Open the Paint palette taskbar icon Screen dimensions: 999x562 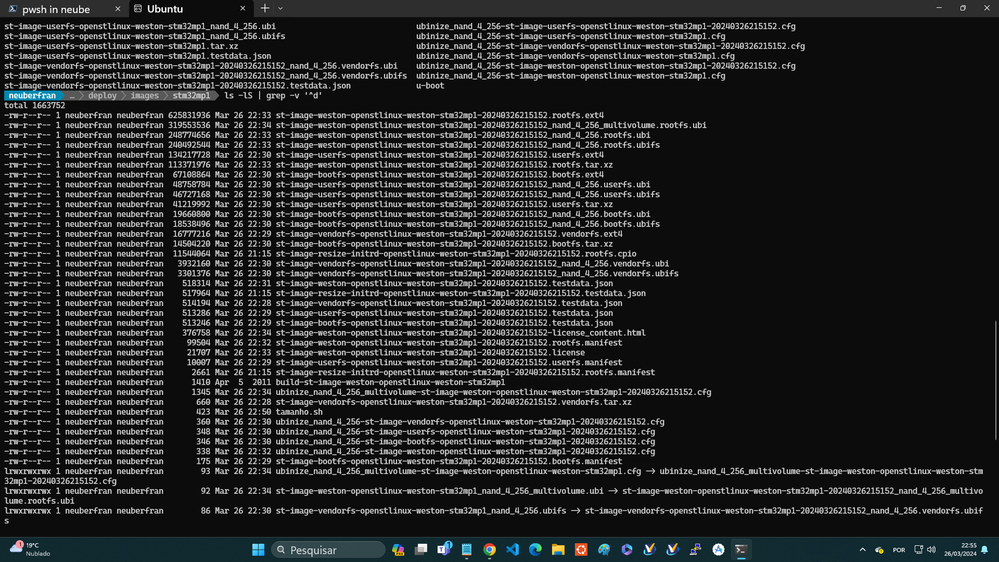[x=604, y=549]
